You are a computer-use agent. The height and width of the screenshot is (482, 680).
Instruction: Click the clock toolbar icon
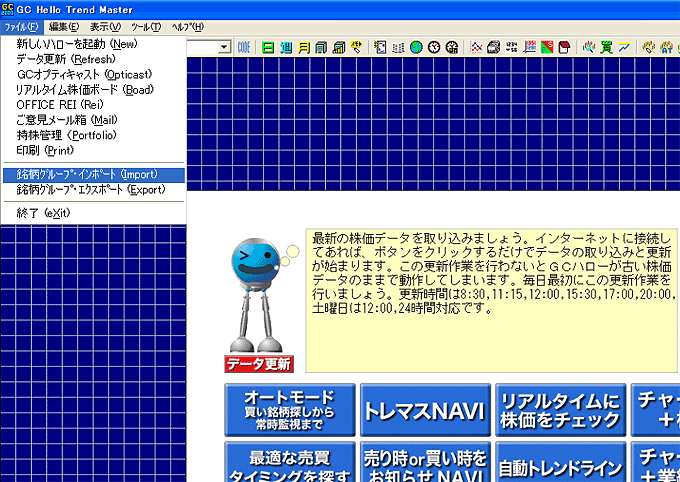(434, 47)
